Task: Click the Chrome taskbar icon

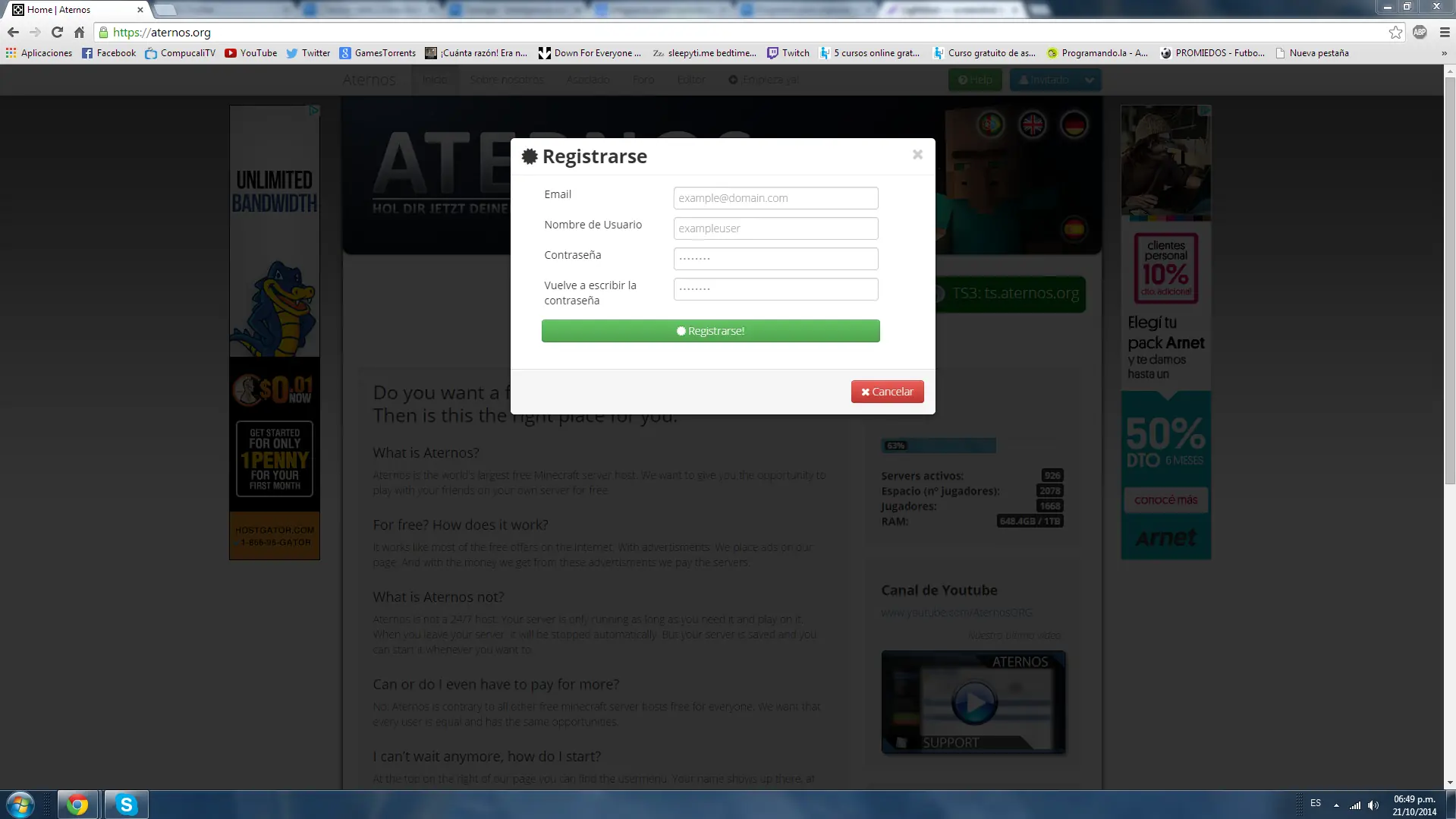Action: 77,805
